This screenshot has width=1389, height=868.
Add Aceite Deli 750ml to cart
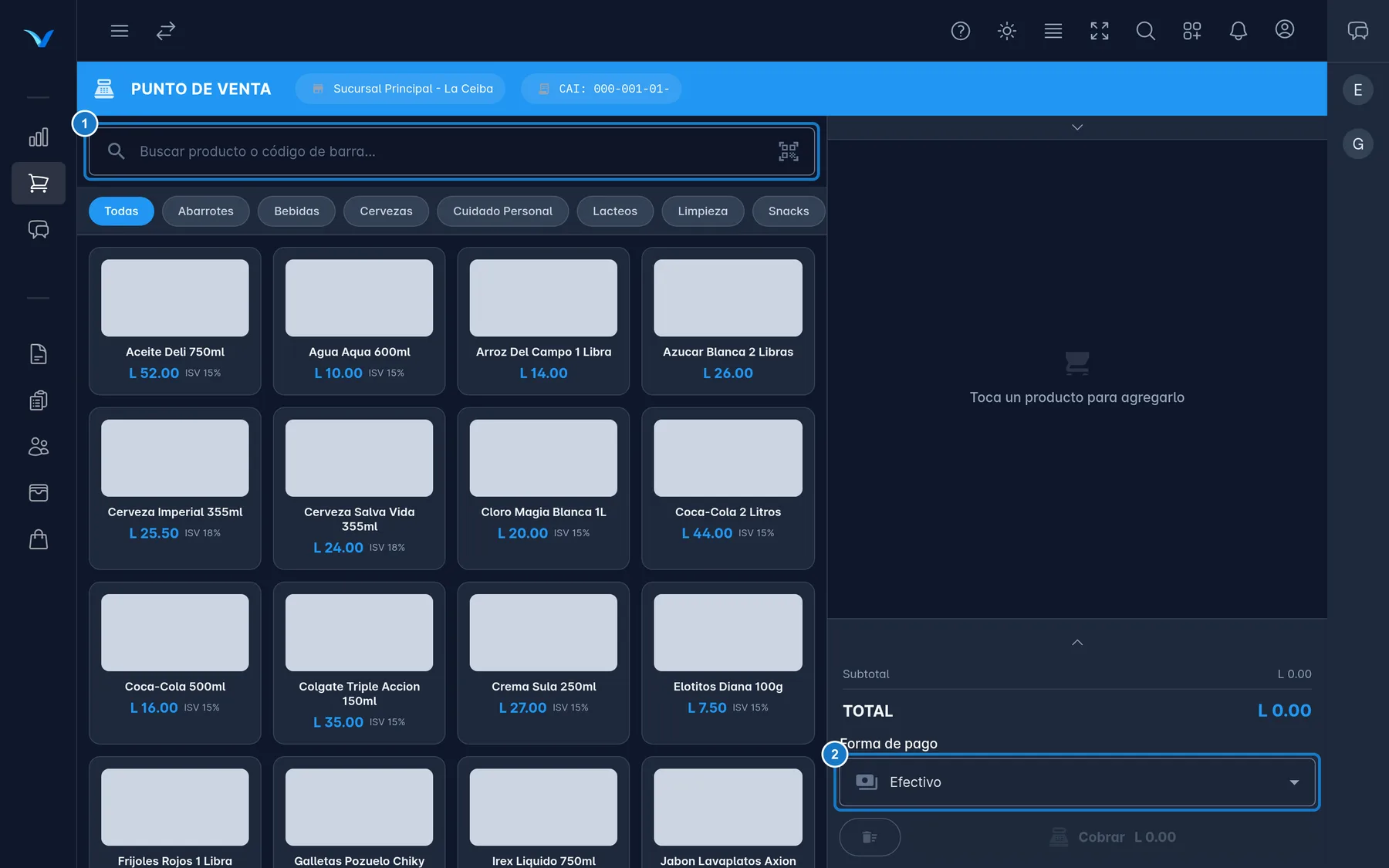(x=175, y=321)
